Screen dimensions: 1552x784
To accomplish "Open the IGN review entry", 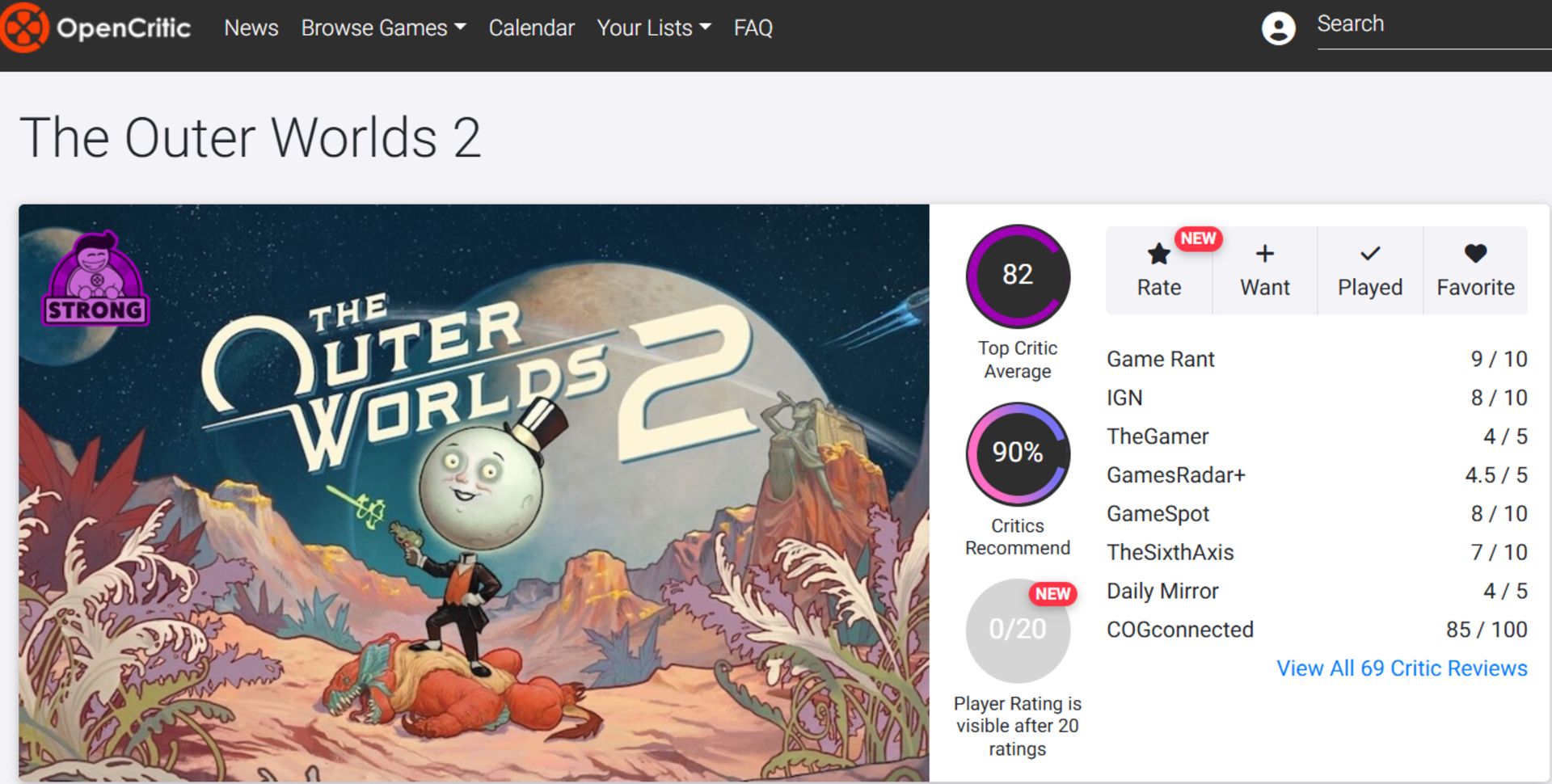I will click(1124, 398).
